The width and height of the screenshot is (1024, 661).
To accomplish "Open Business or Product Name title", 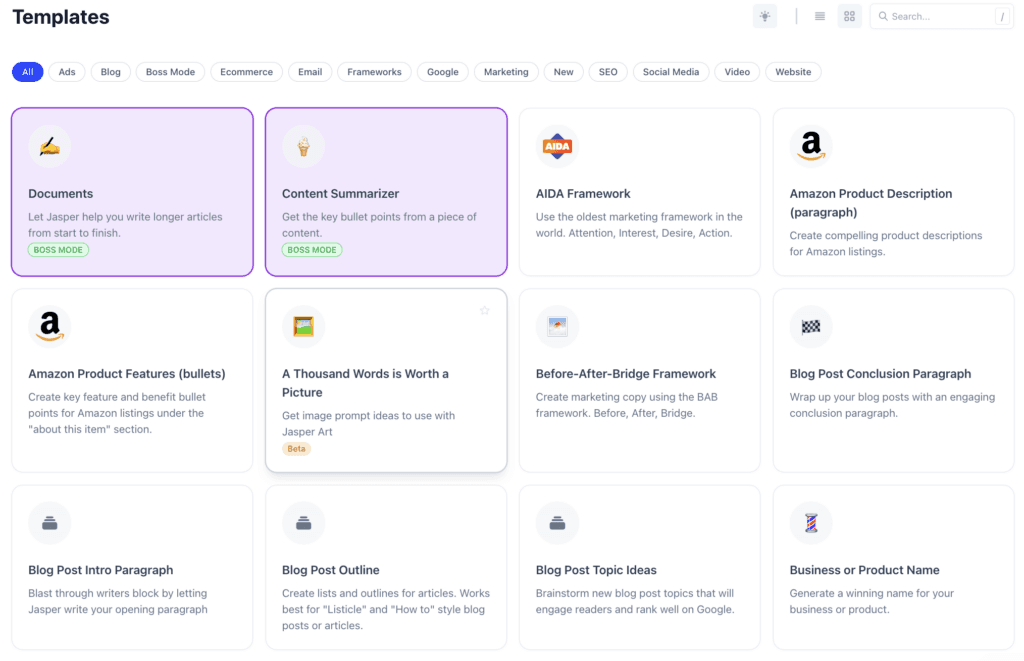I will click(x=865, y=570).
